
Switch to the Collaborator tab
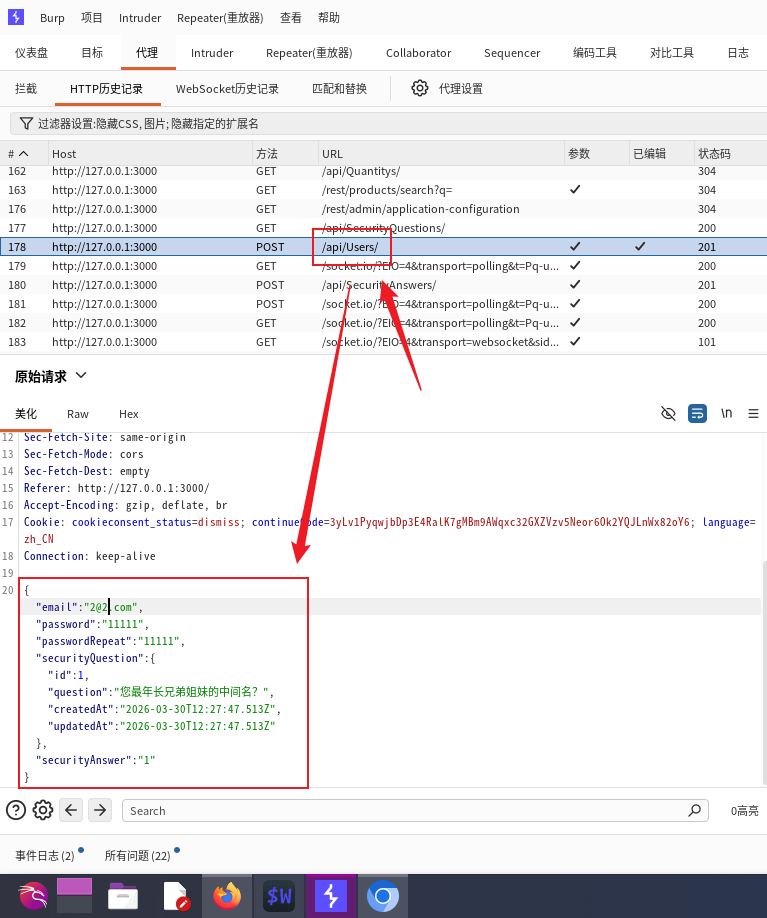point(418,53)
